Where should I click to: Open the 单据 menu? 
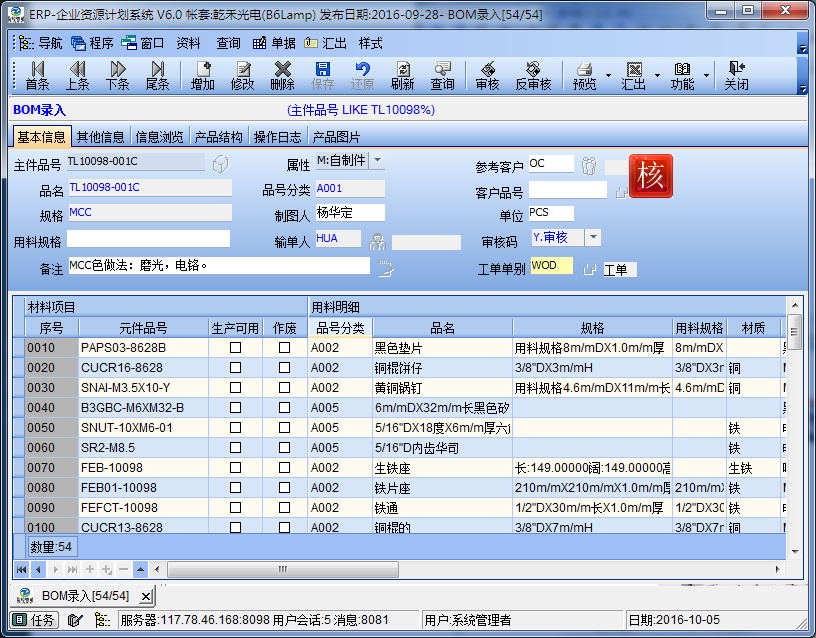click(x=274, y=43)
